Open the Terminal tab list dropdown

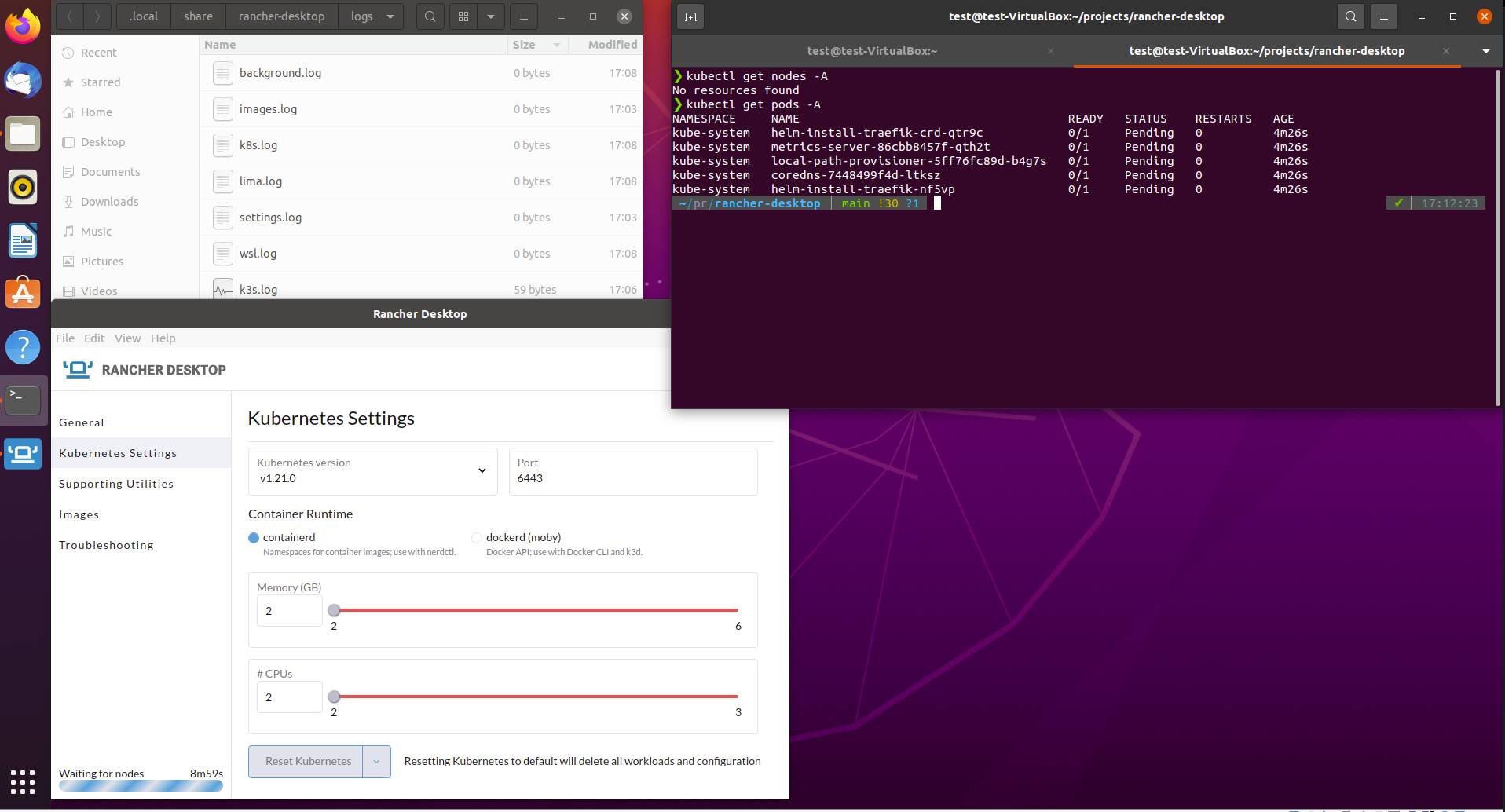[x=1486, y=51]
